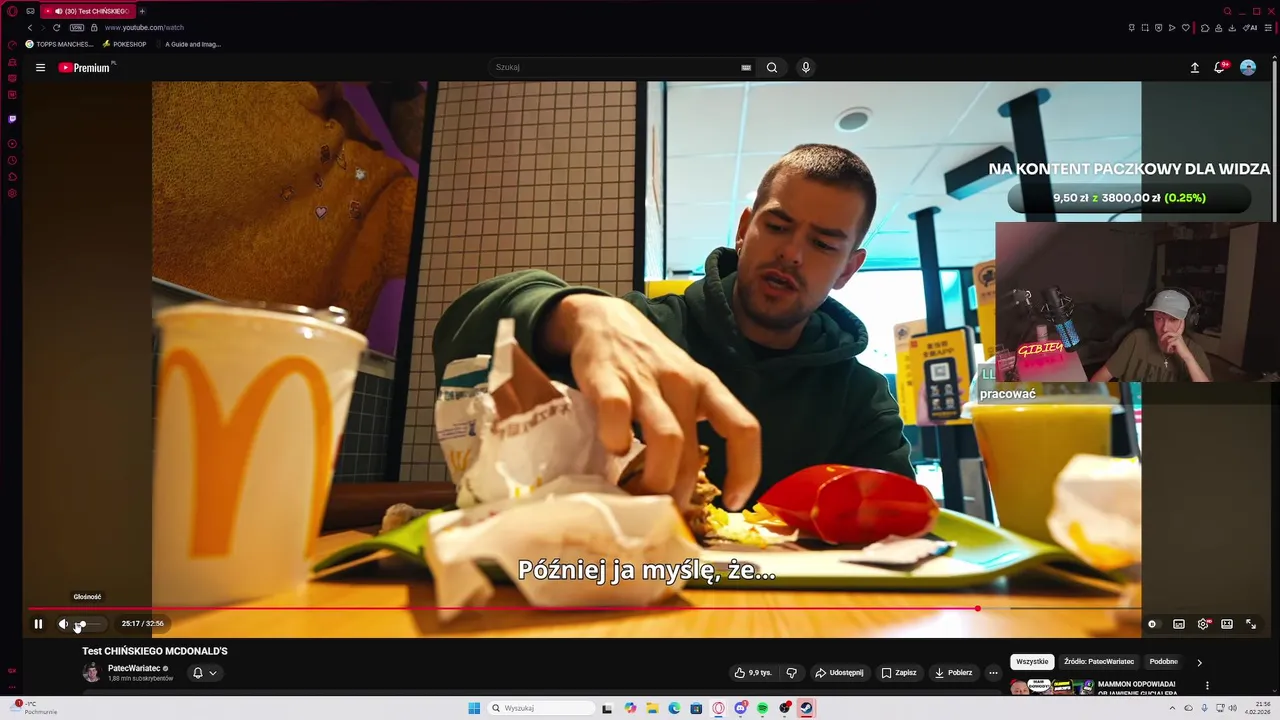Open Opera main menu logo
Image resolution: width=1280 pixels, height=720 pixels.
12,11
